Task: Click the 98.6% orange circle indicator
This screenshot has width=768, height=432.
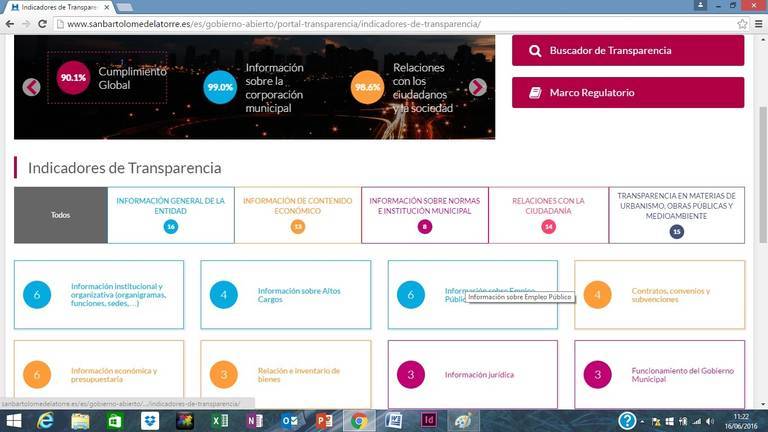Action: pos(367,87)
